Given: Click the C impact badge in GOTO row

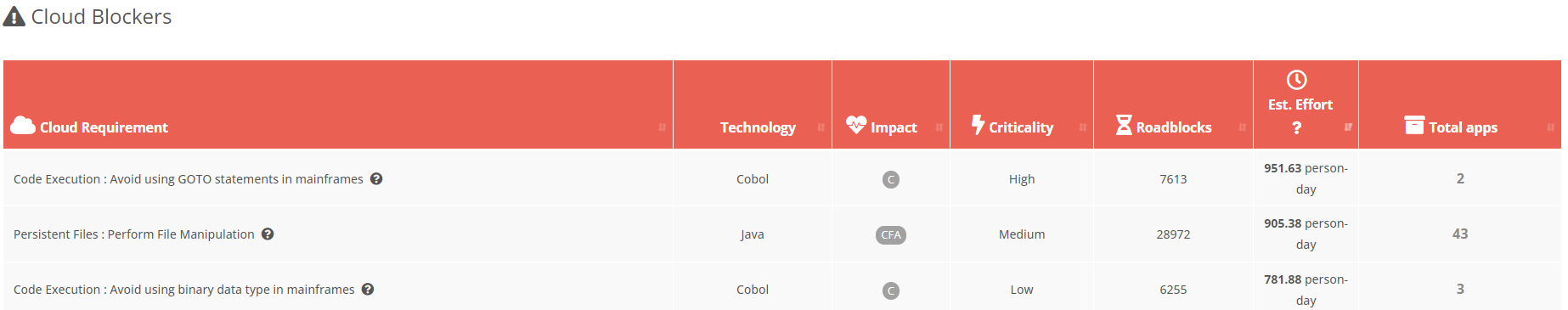Looking at the screenshot, I should click(891, 179).
